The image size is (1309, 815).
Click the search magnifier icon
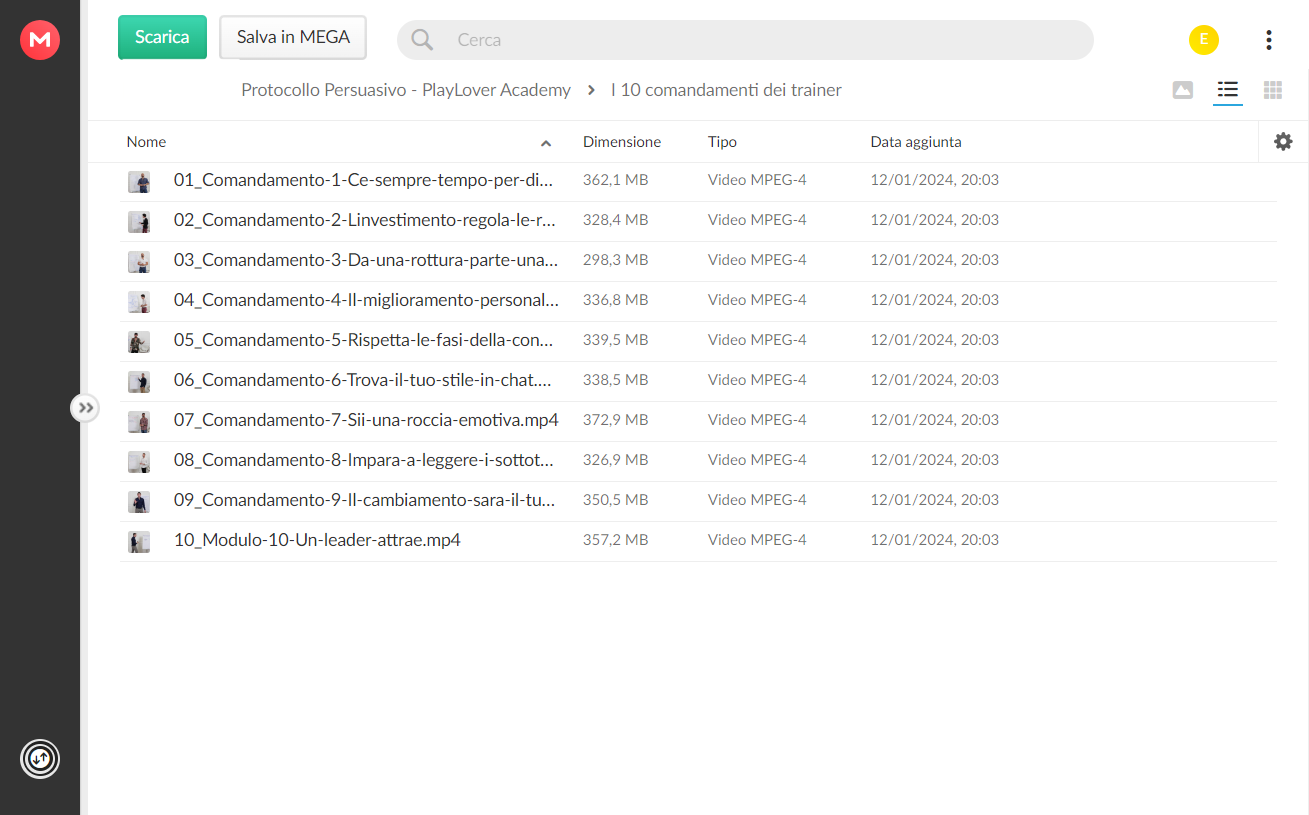tap(422, 40)
